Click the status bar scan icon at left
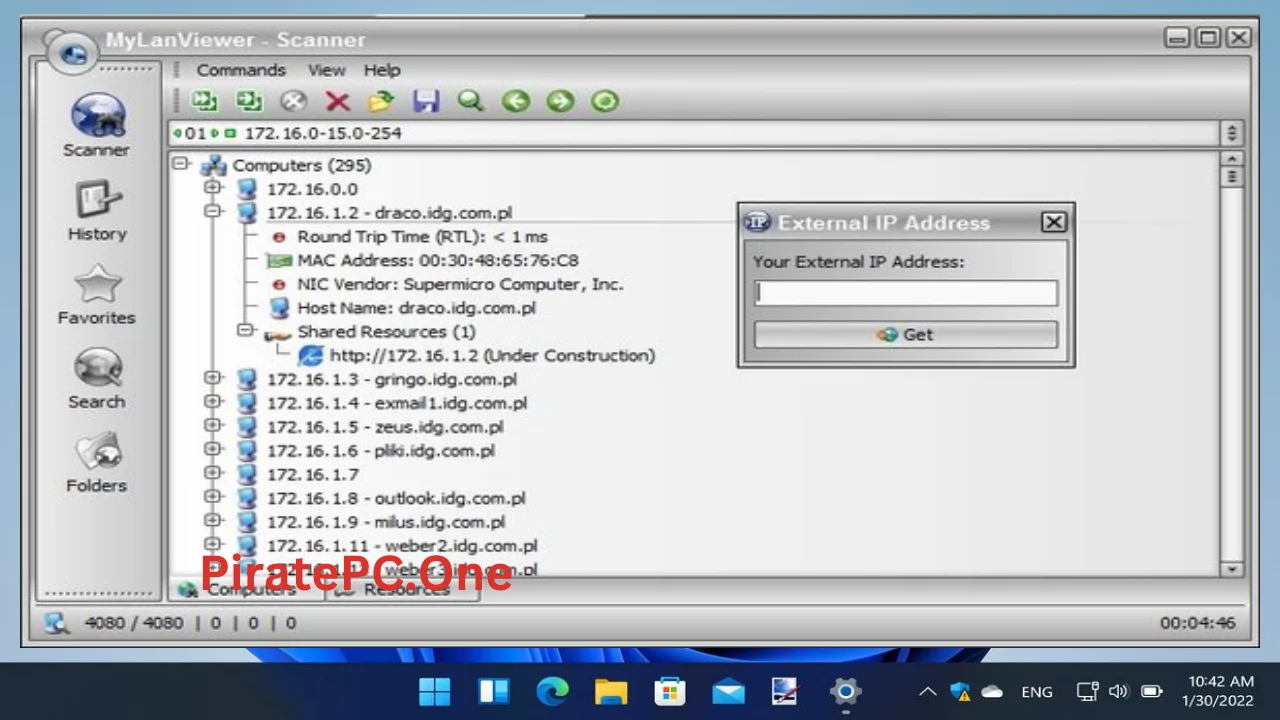Screen dimensions: 1280x720 (57, 623)
